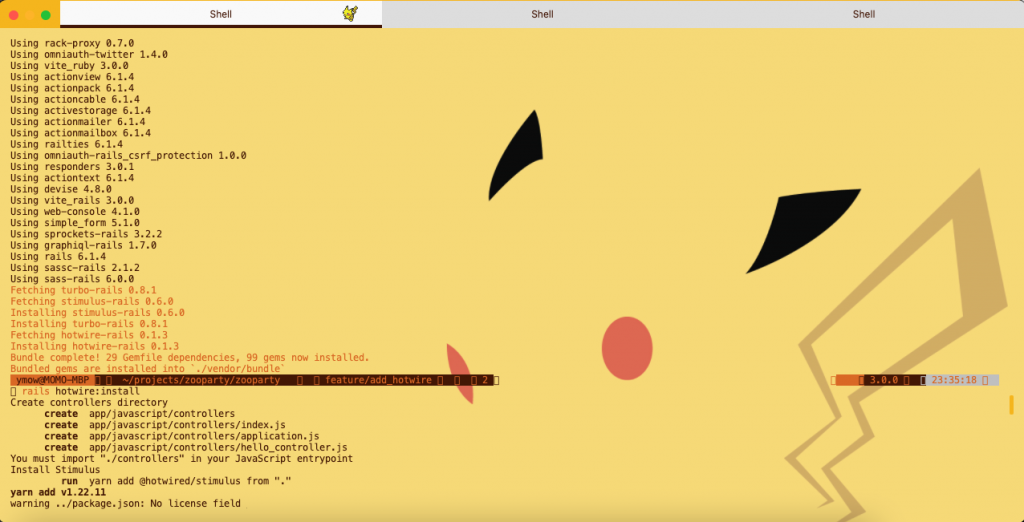Click 'Using rails 6.1.4' line
The image size is (1024, 522).
(x=58, y=256)
